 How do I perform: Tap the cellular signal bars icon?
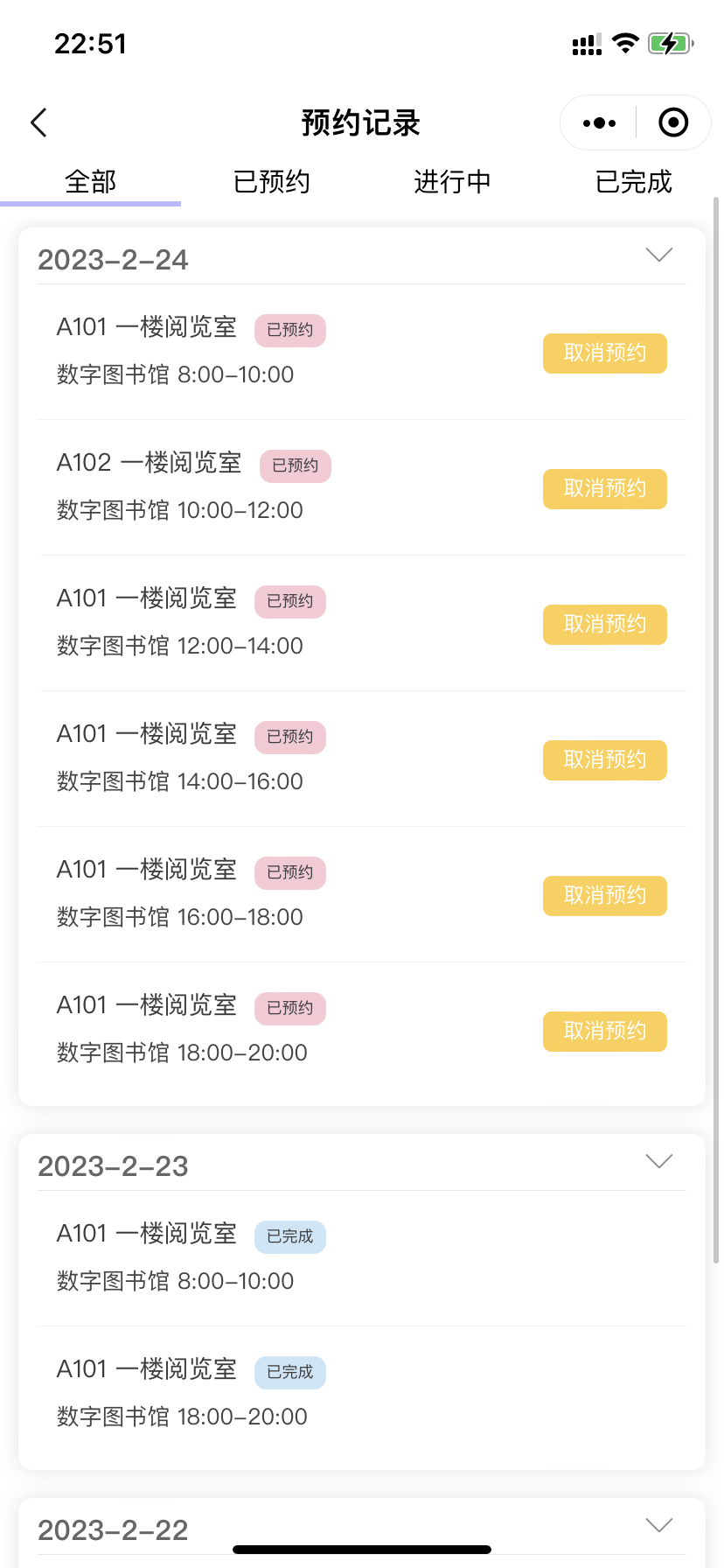[x=587, y=45]
